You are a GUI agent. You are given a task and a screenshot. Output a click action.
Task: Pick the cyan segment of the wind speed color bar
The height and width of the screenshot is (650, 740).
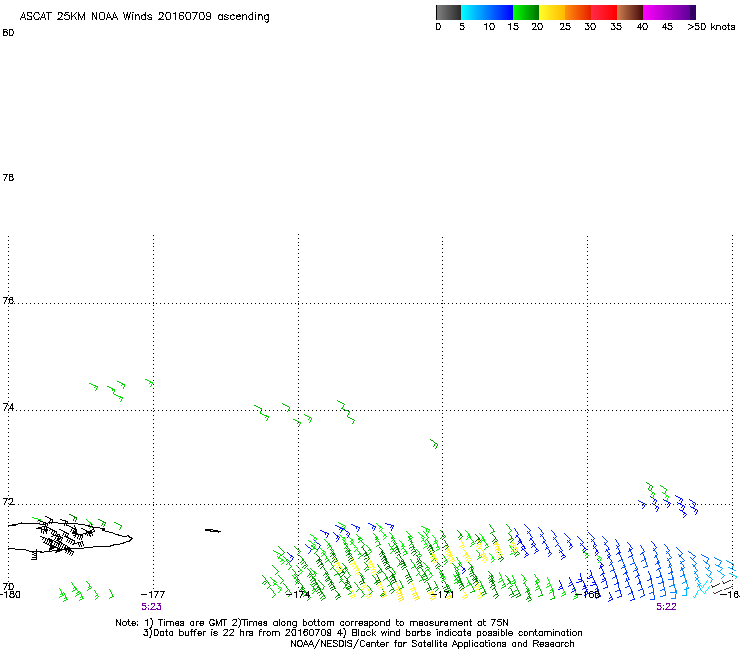[474, 12]
